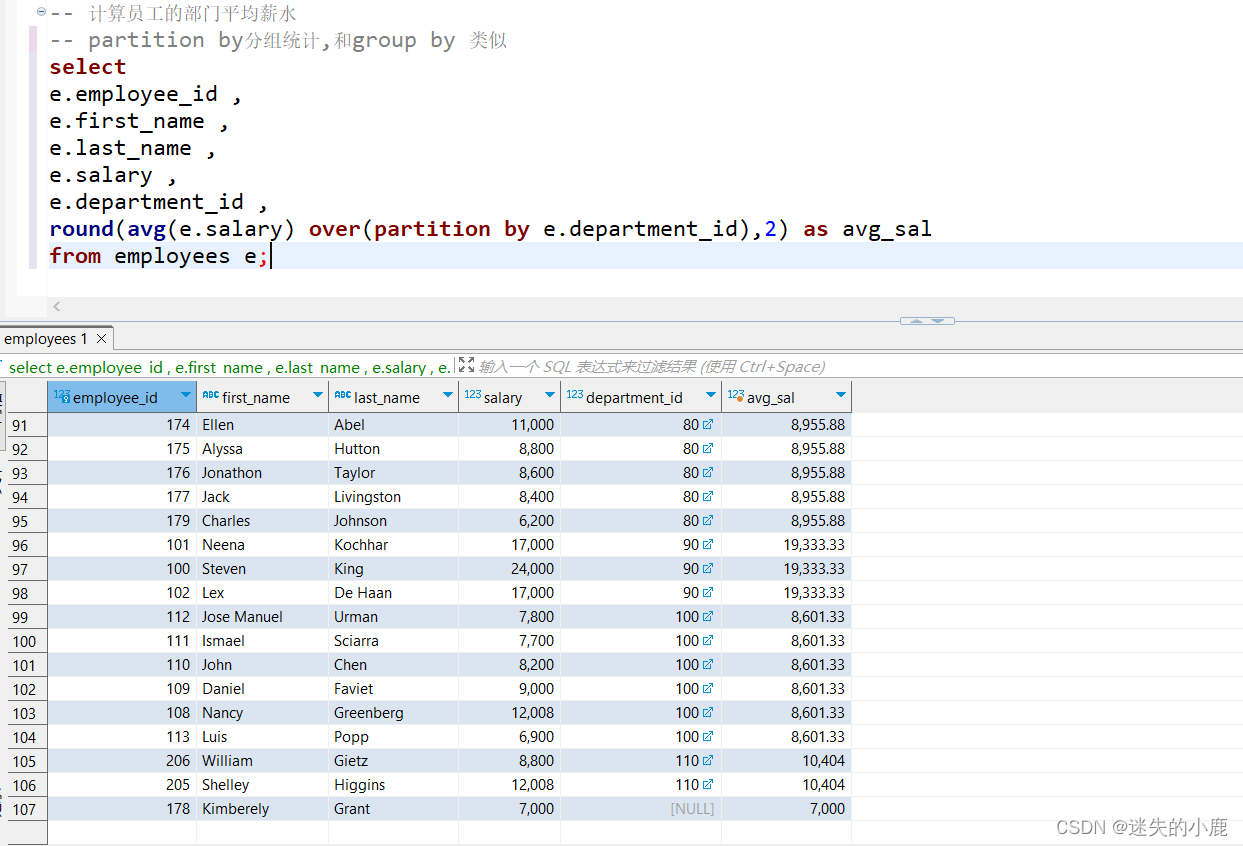Select row number 107 header

tap(27, 808)
